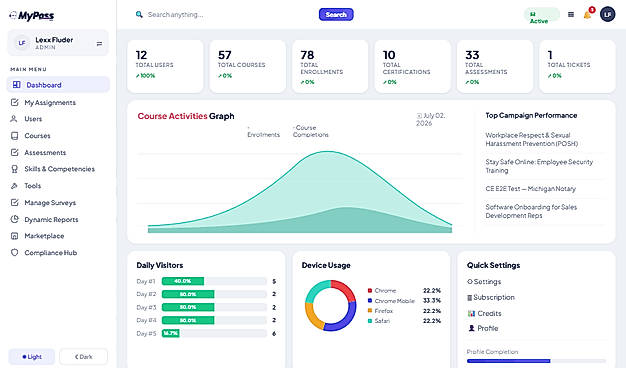Click the Day #1 40.0% visitor bar
The image size is (626, 368).
(x=183, y=281)
